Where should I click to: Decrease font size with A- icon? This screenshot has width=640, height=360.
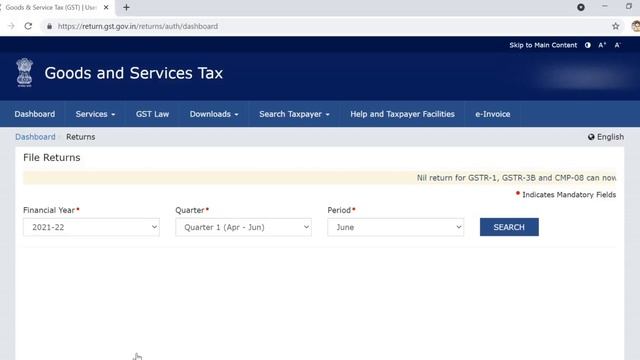point(618,45)
